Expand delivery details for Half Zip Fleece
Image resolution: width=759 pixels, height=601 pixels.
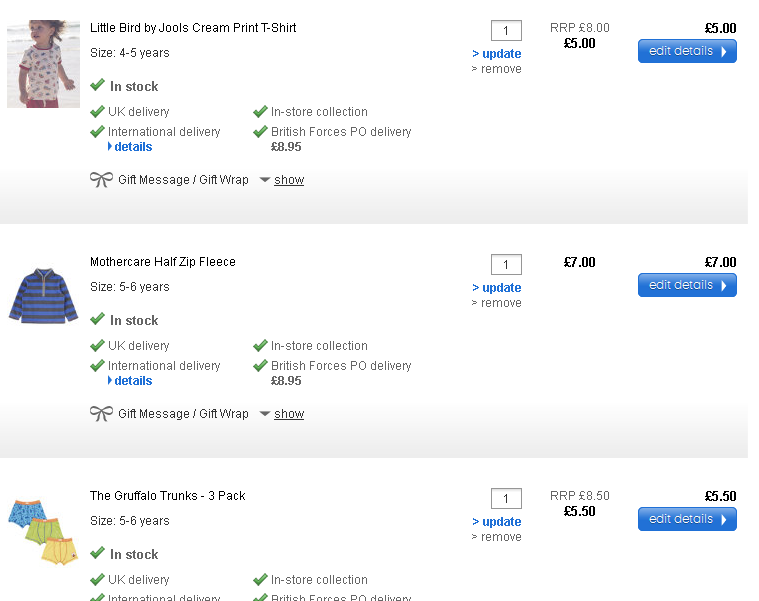tap(132, 381)
